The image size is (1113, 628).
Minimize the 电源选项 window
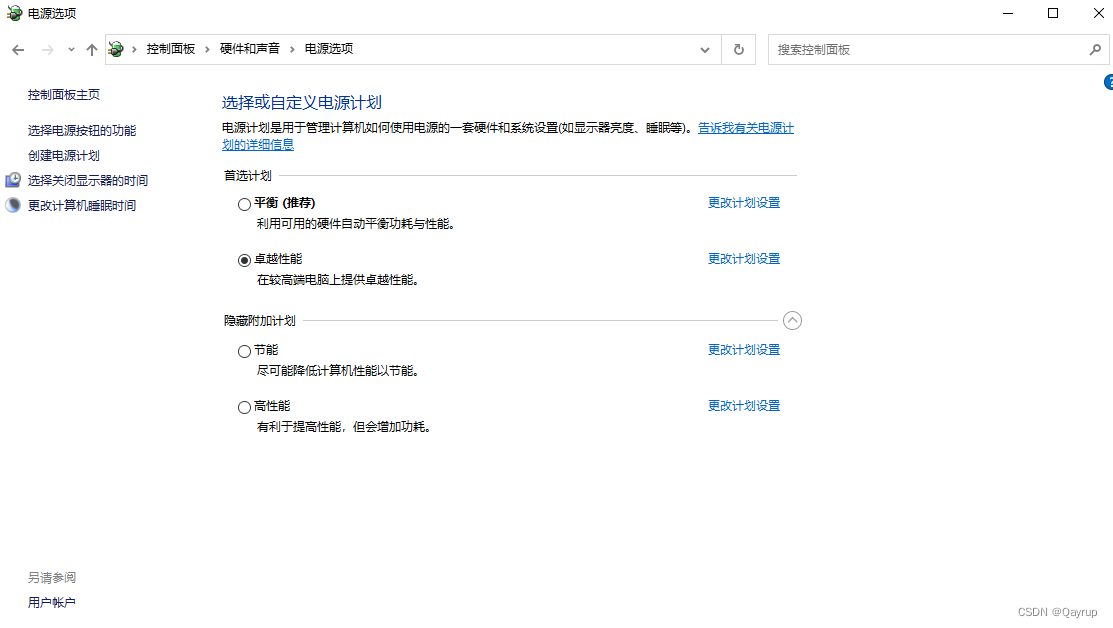(x=1008, y=13)
